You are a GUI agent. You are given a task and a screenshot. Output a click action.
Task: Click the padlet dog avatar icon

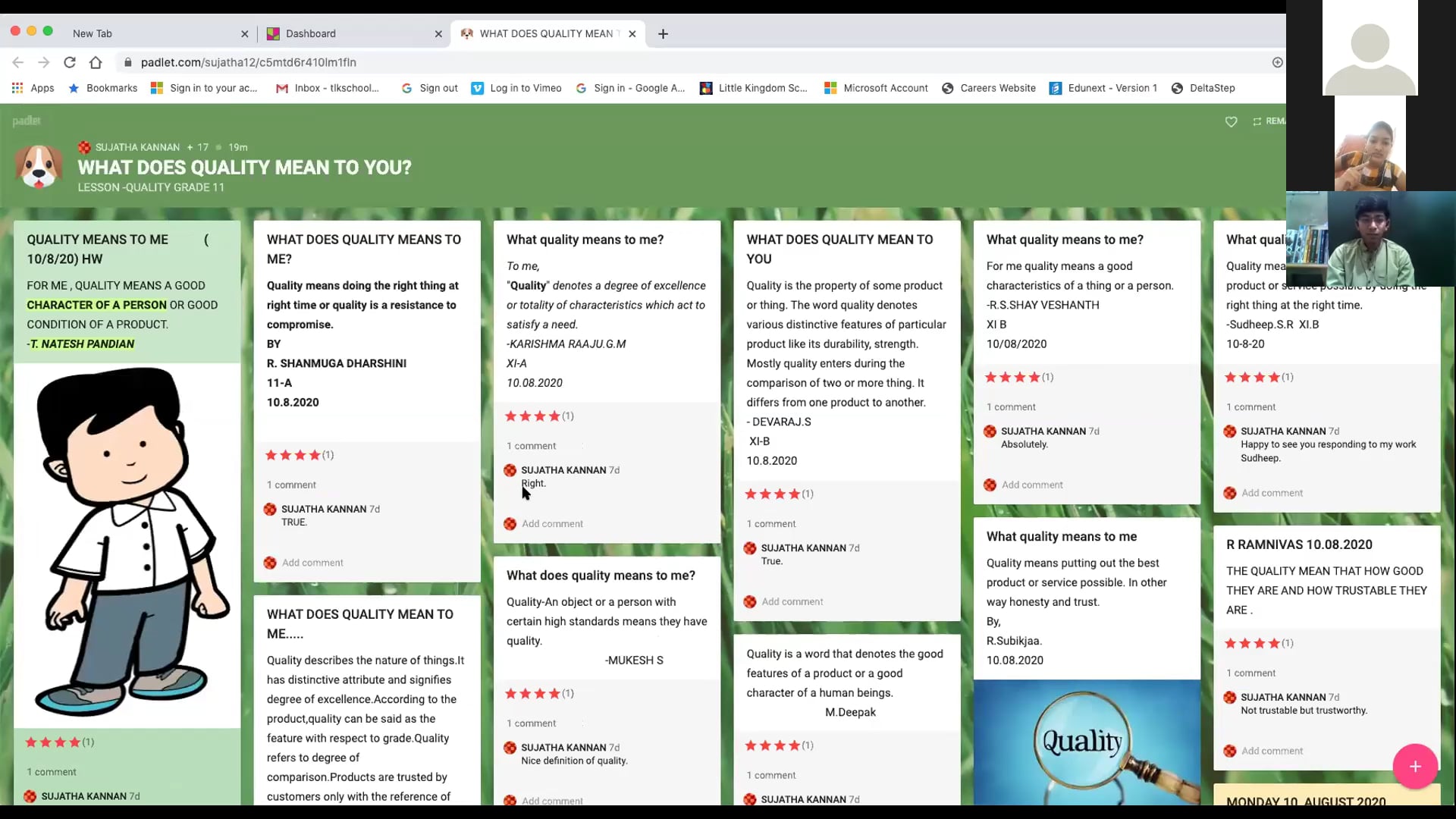[39, 166]
